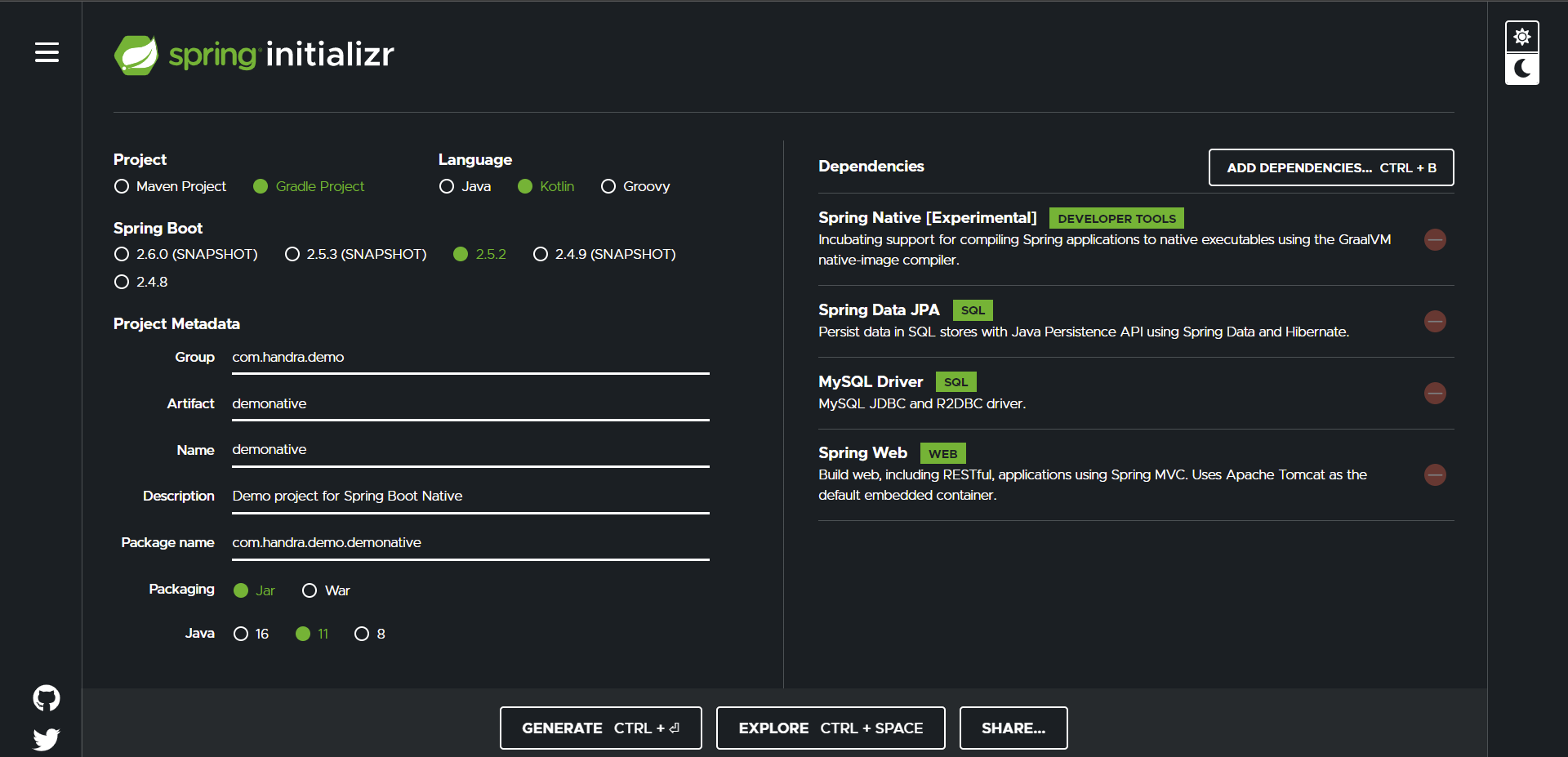This screenshot has width=1568, height=757.
Task: Open the GitHub link icon
Action: [x=47, y=698]
